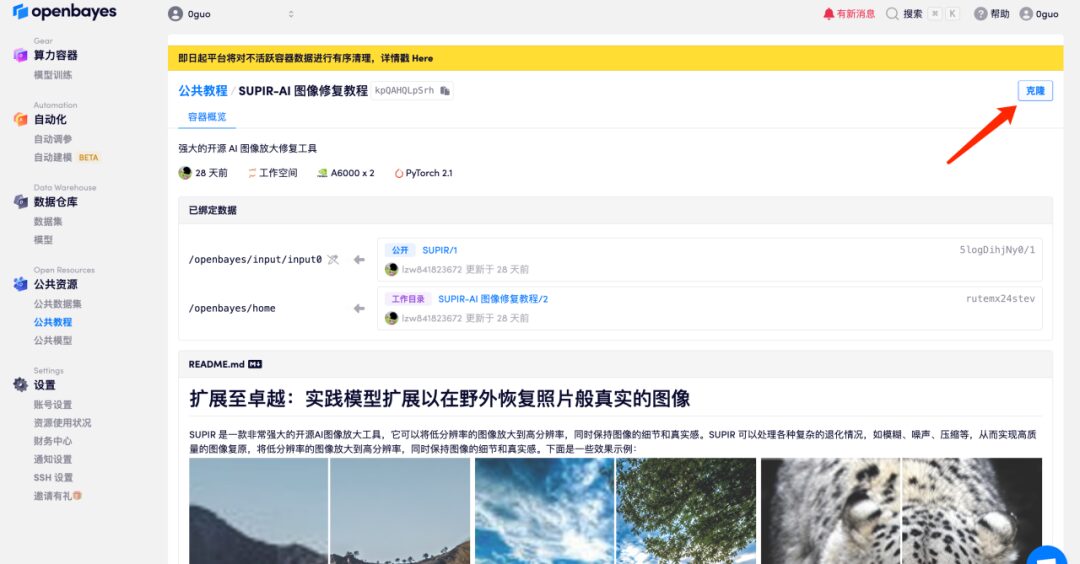Click the help question mark icon
1080x564 pixels.
[x=980, y=14]
